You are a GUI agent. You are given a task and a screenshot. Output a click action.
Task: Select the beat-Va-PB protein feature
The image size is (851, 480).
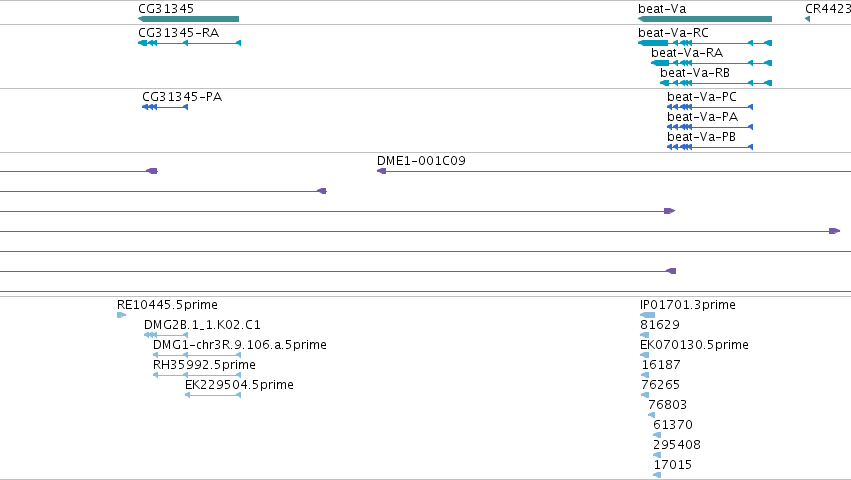(x=710, y=147)
